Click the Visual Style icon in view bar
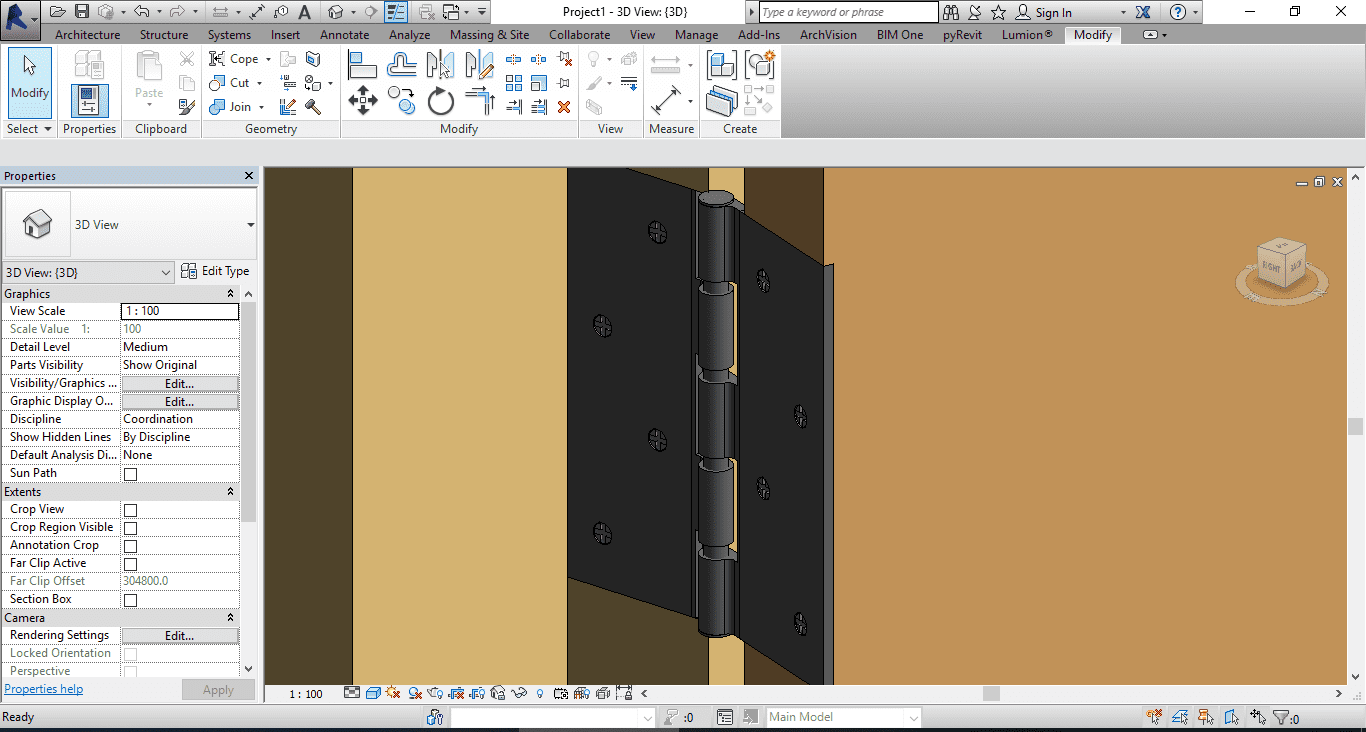 (372, 693)
